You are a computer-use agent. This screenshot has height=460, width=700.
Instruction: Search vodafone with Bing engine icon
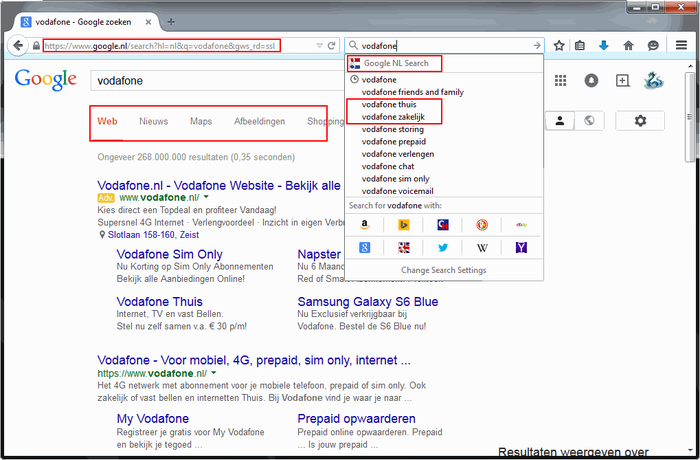(x=404, y=225)
